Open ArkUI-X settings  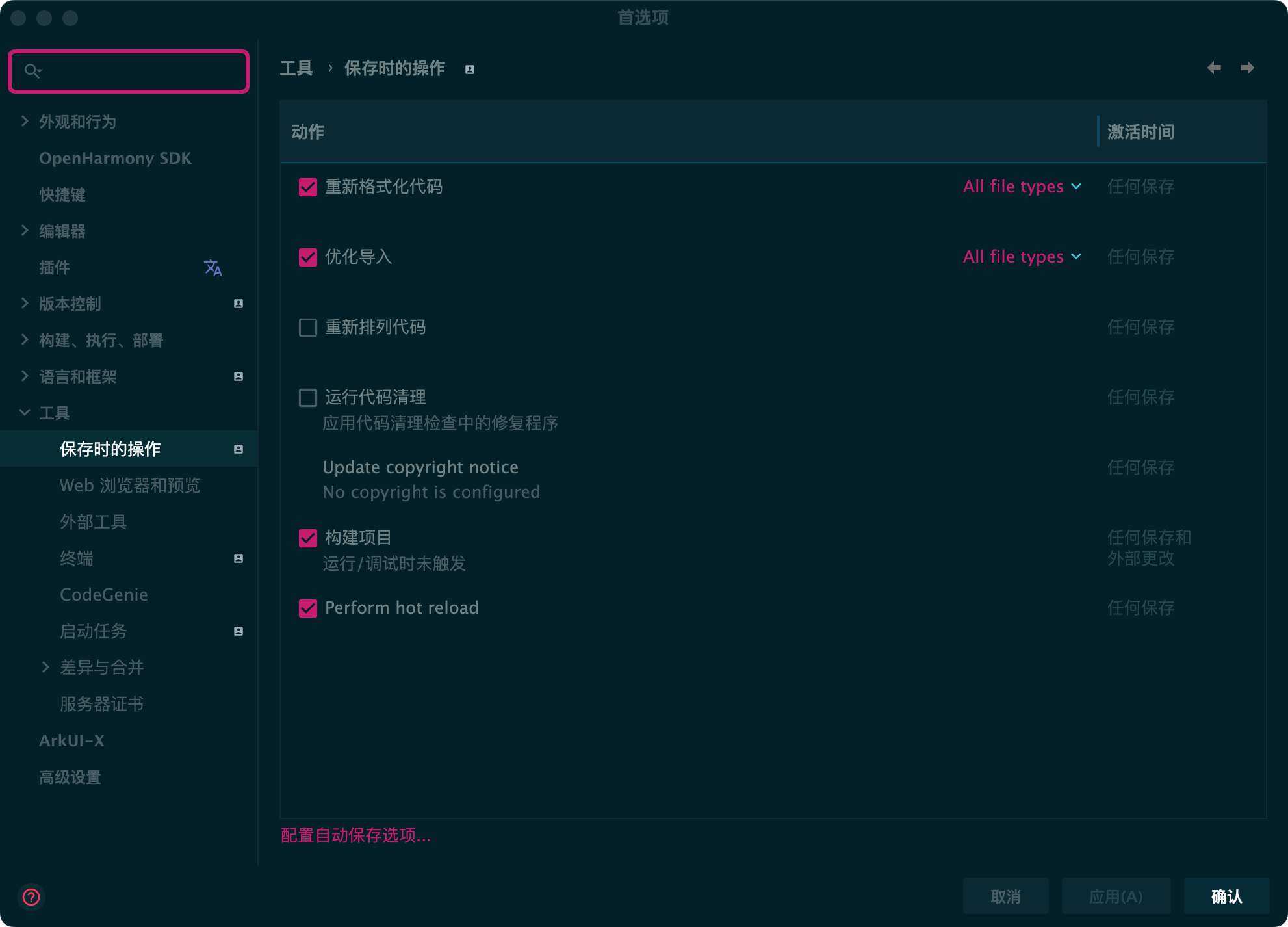click(x=71, y=740)
